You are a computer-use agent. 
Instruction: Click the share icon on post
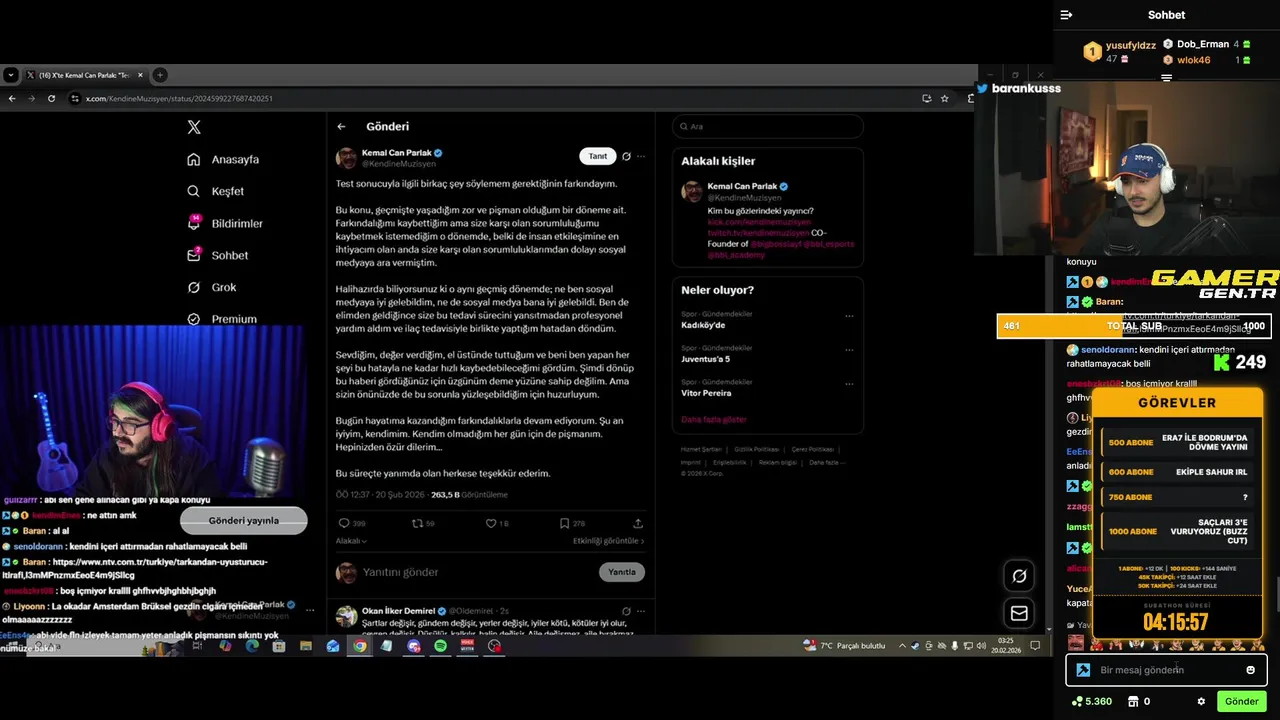pyautogui.click(x=638, y=523)
